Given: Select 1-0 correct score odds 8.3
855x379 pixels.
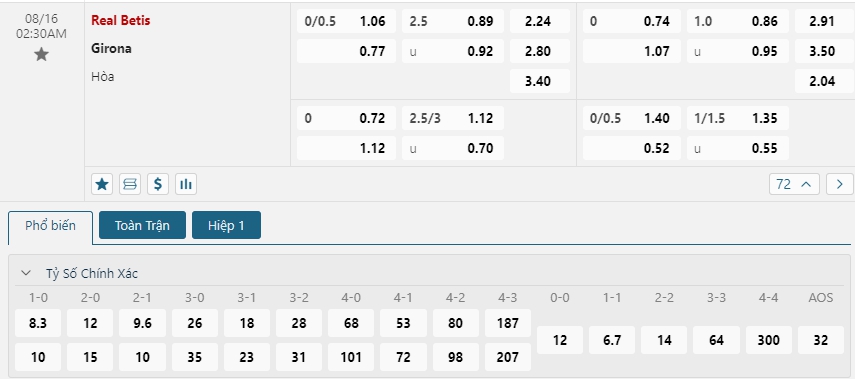Looking at the screenshot, I should tap(38, 323).
